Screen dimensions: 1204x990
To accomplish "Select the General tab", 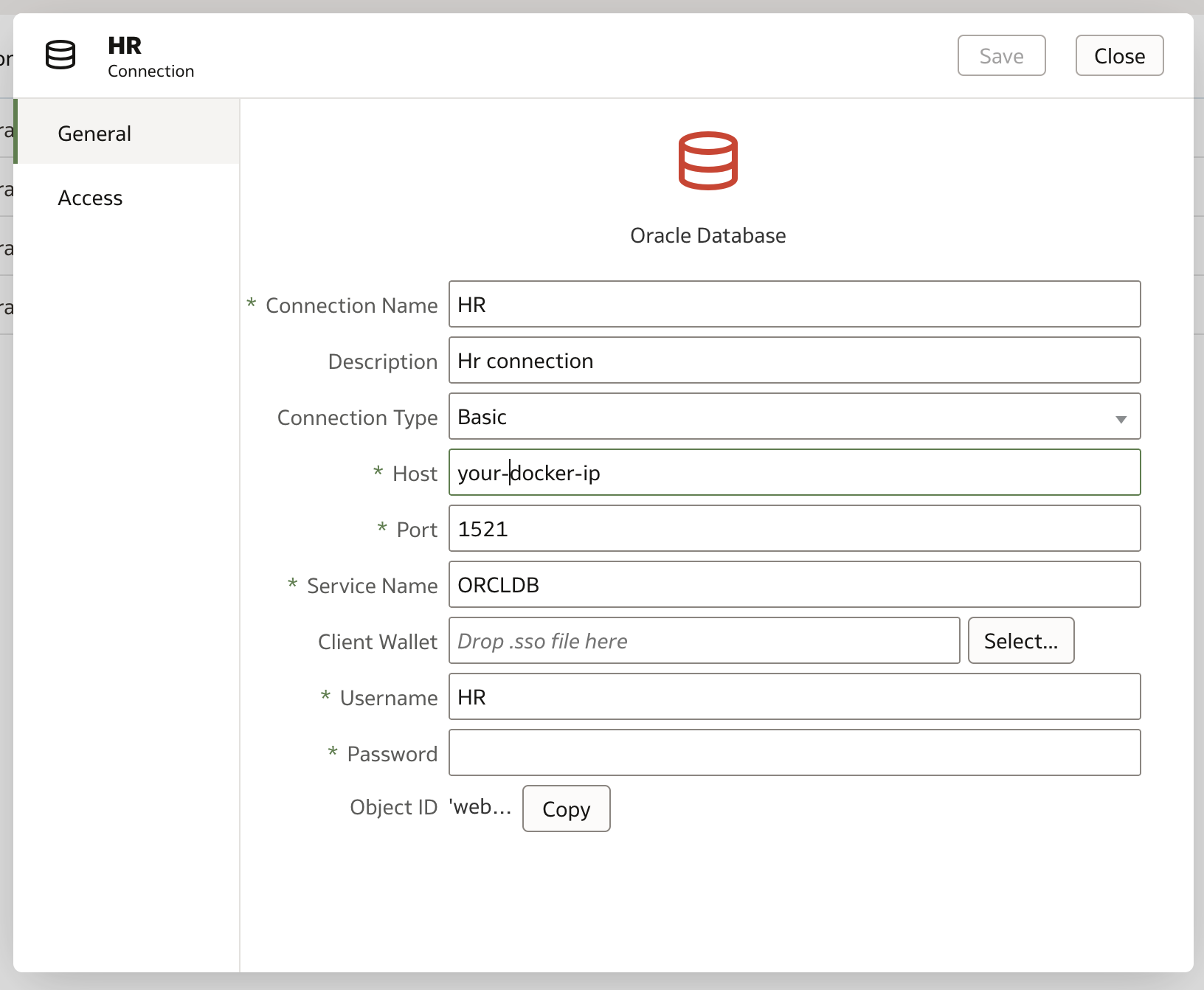I will tap(94, 134).
